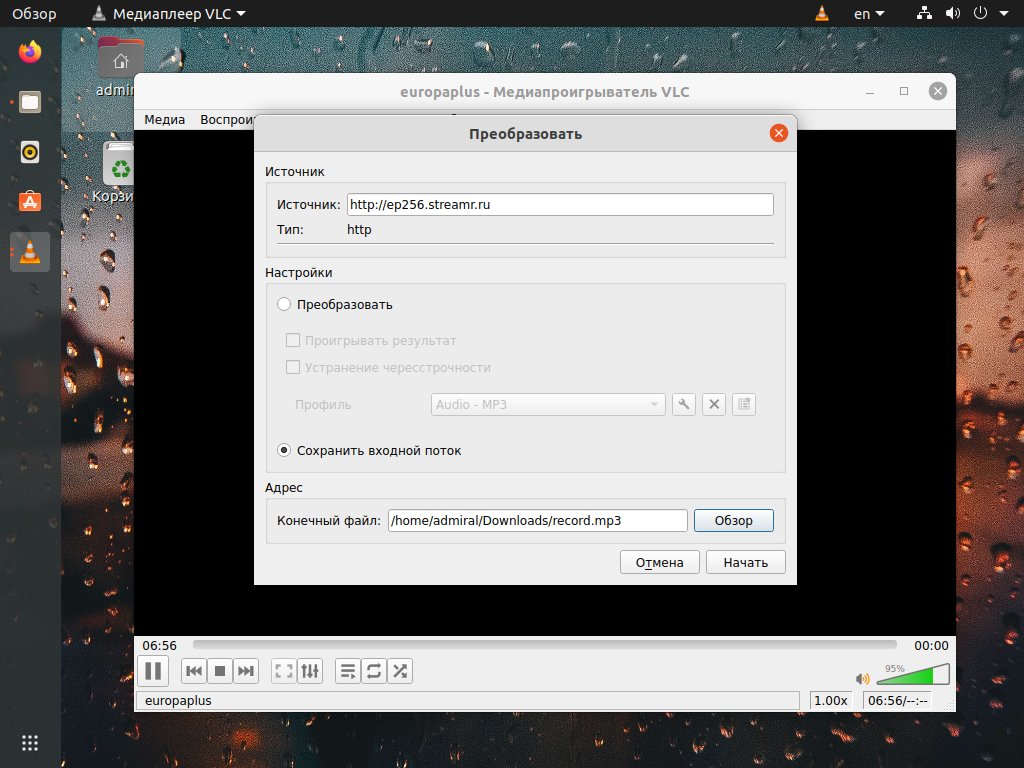Click the system volume icon in top bar

pos(953,13)
